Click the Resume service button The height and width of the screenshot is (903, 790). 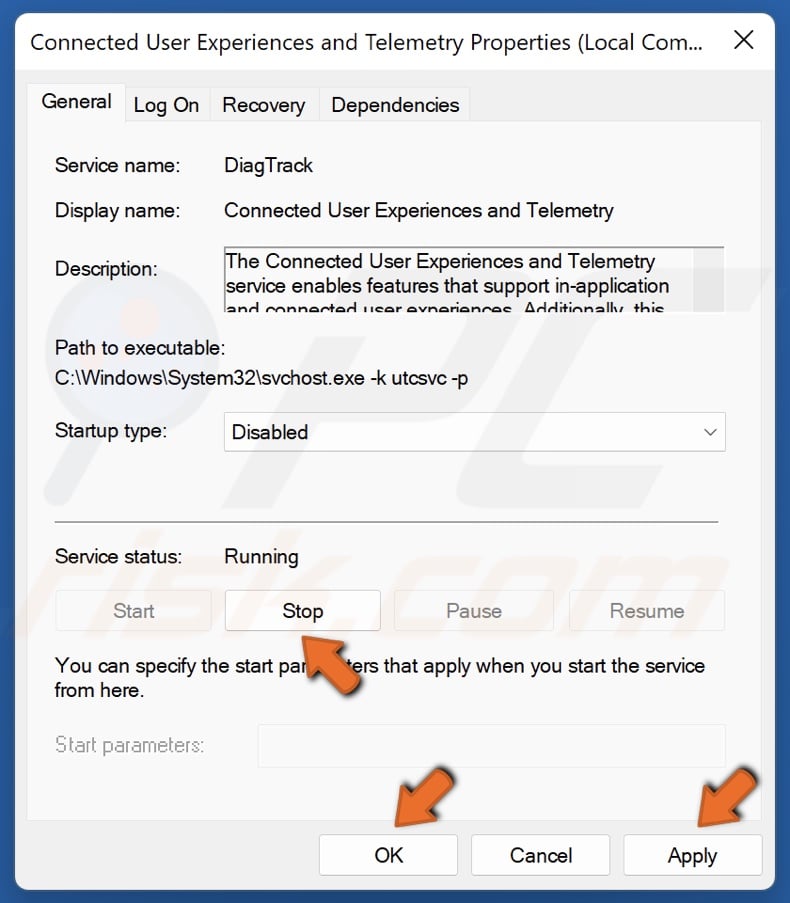[x=647, y=611]
